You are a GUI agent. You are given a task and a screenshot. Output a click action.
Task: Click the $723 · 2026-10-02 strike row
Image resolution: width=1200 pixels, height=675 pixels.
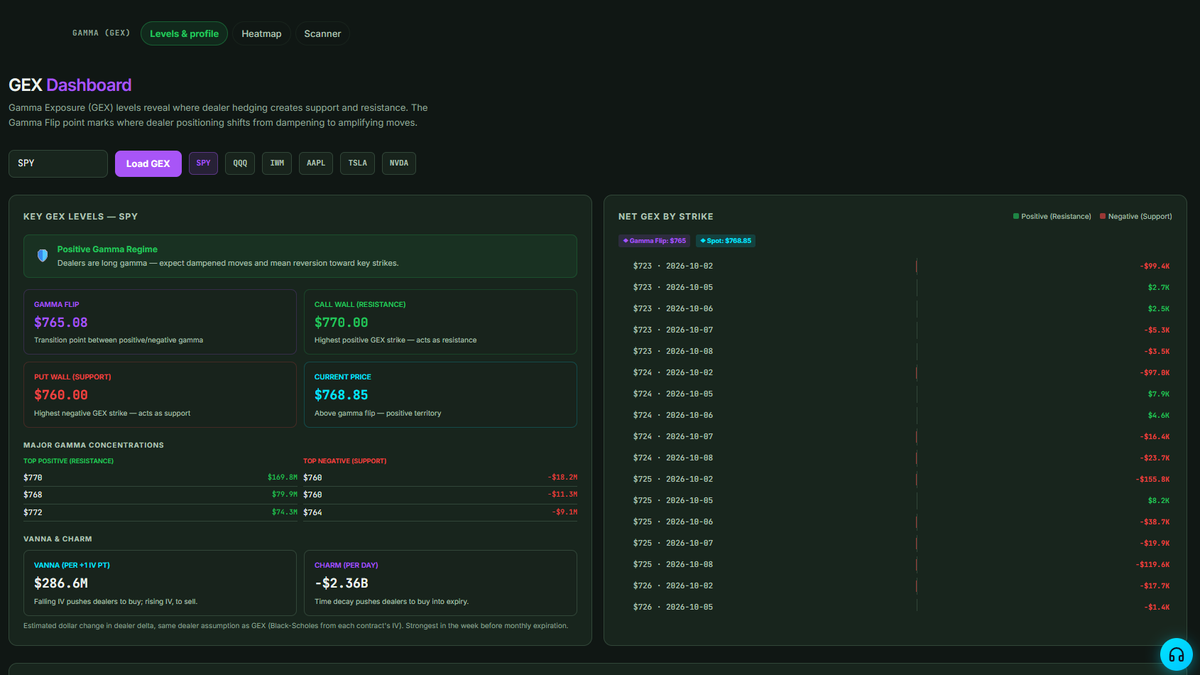coord(895,266)
